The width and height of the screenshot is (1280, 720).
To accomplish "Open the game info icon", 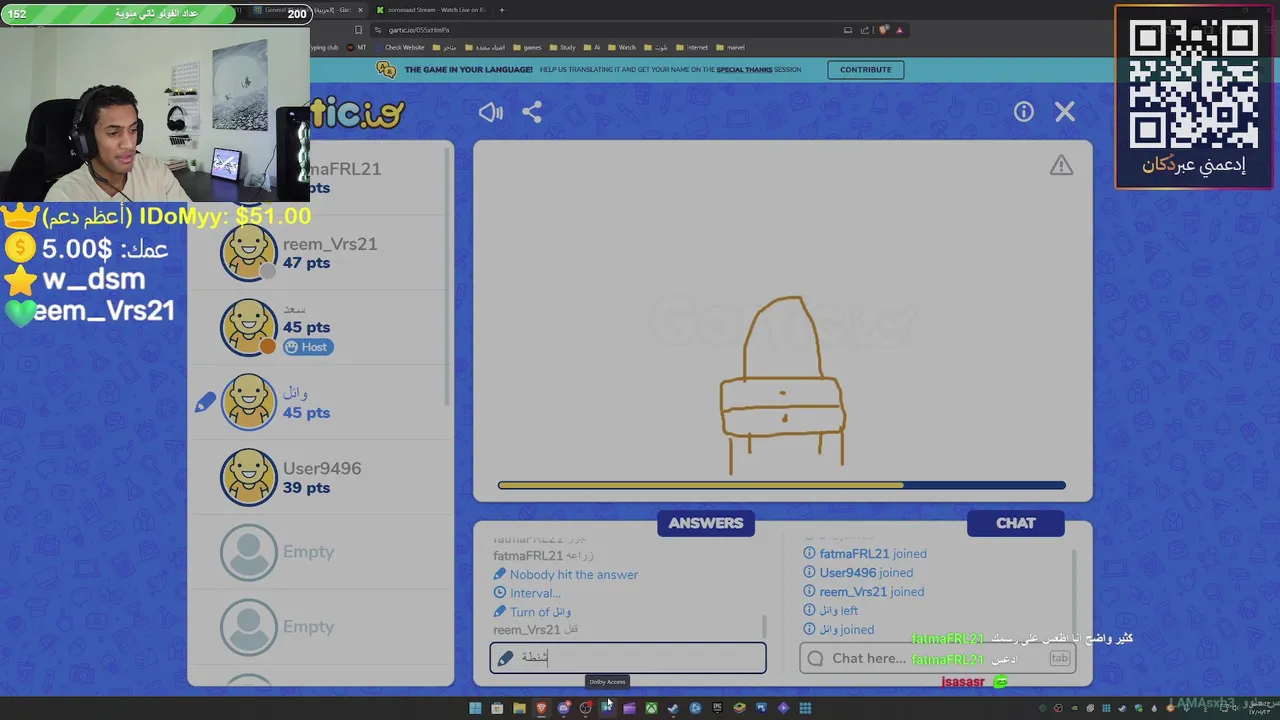I will (1023, 112).
